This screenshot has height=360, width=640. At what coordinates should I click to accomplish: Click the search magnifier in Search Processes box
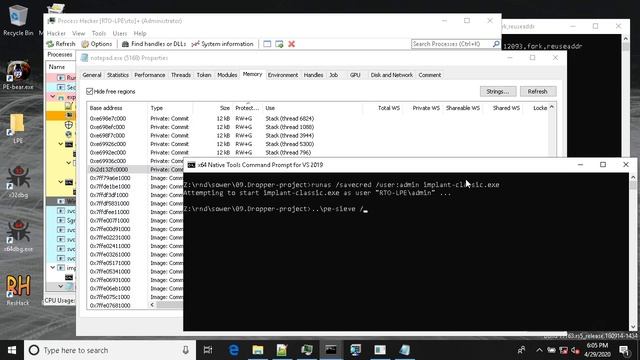coord(496,44)
